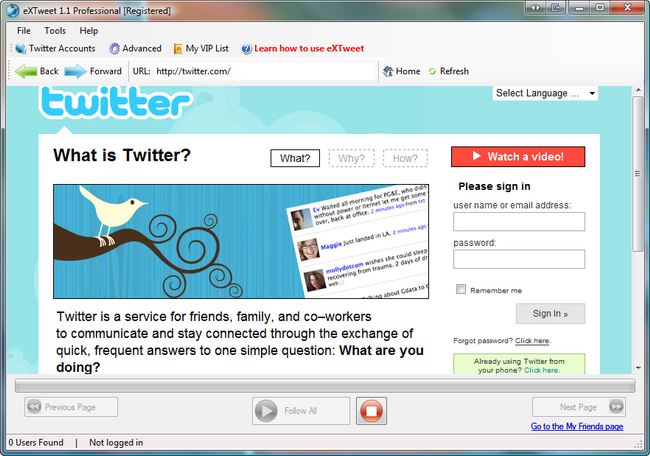Open Twitter Accounts globe icon
The width and height of the screenshot is (650, 456).
[x=21, y=49]
